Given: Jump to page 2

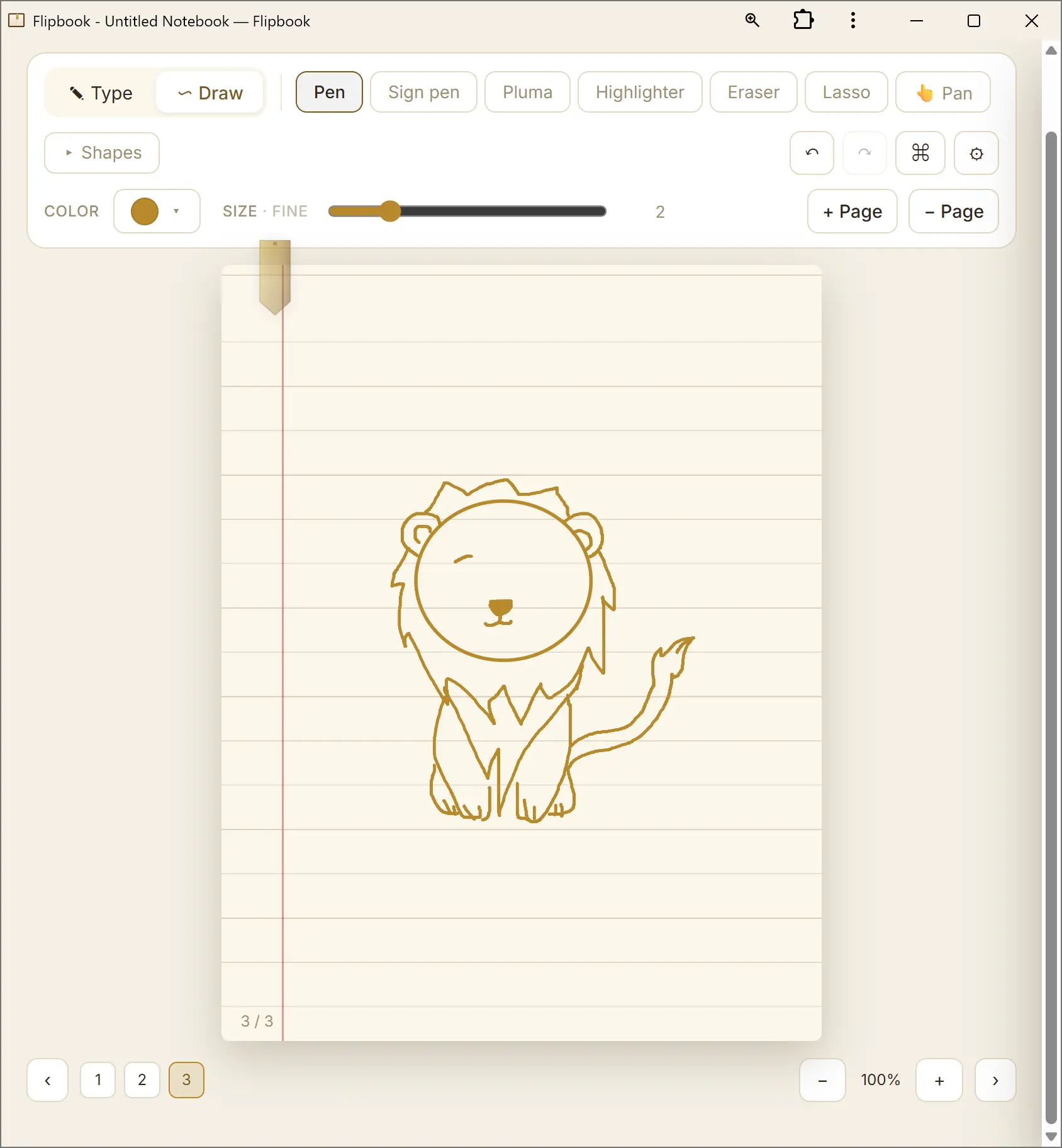Looking at the screenshot, I should [142, 1080].
